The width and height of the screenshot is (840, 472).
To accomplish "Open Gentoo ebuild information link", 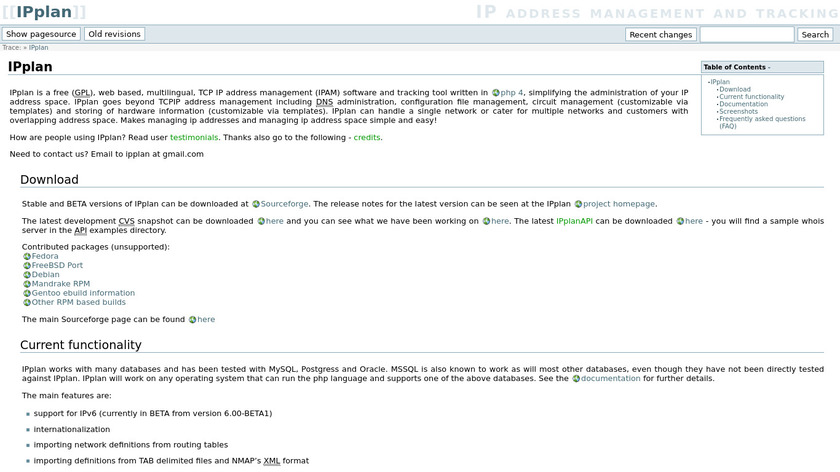I will pyautogui.click(x=83, y=294).
